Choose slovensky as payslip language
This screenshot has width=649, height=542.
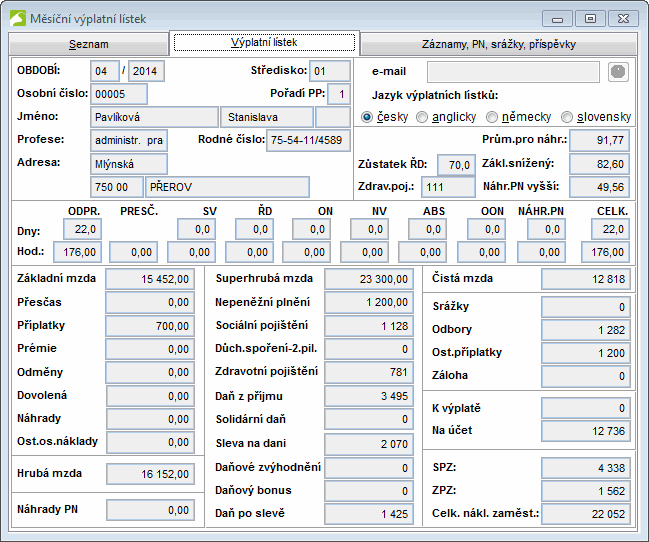pos(568,117)
